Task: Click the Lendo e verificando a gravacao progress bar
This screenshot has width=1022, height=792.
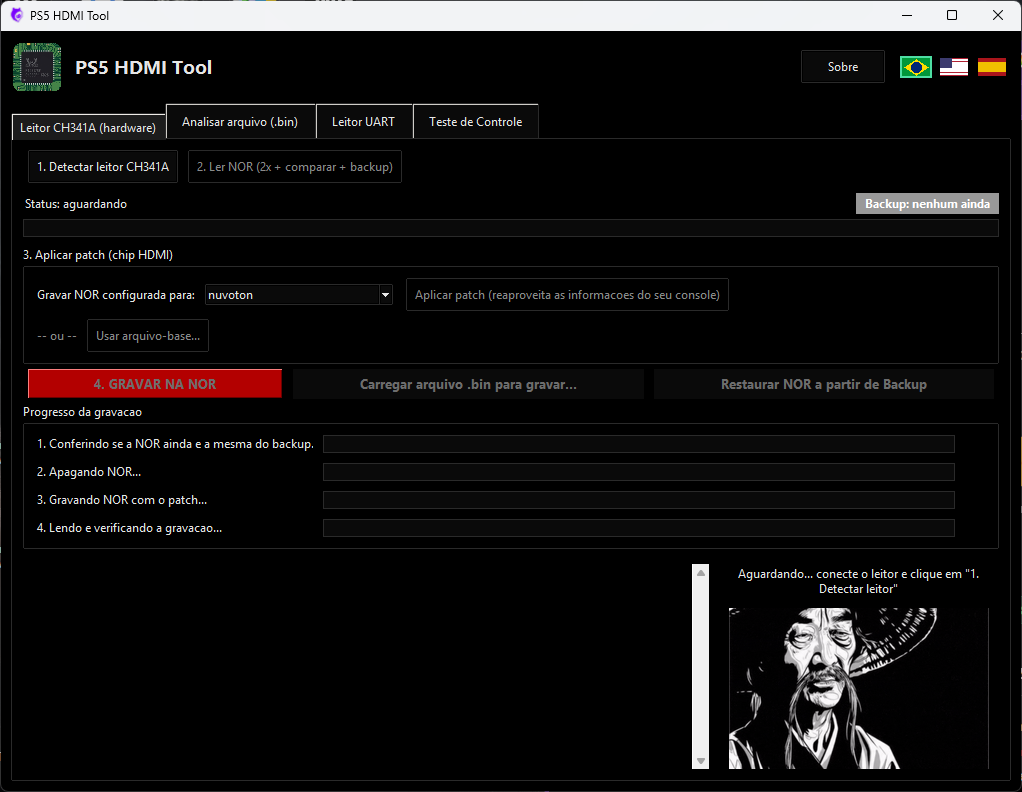Action: pyautogui.click(x=639, y=528)
